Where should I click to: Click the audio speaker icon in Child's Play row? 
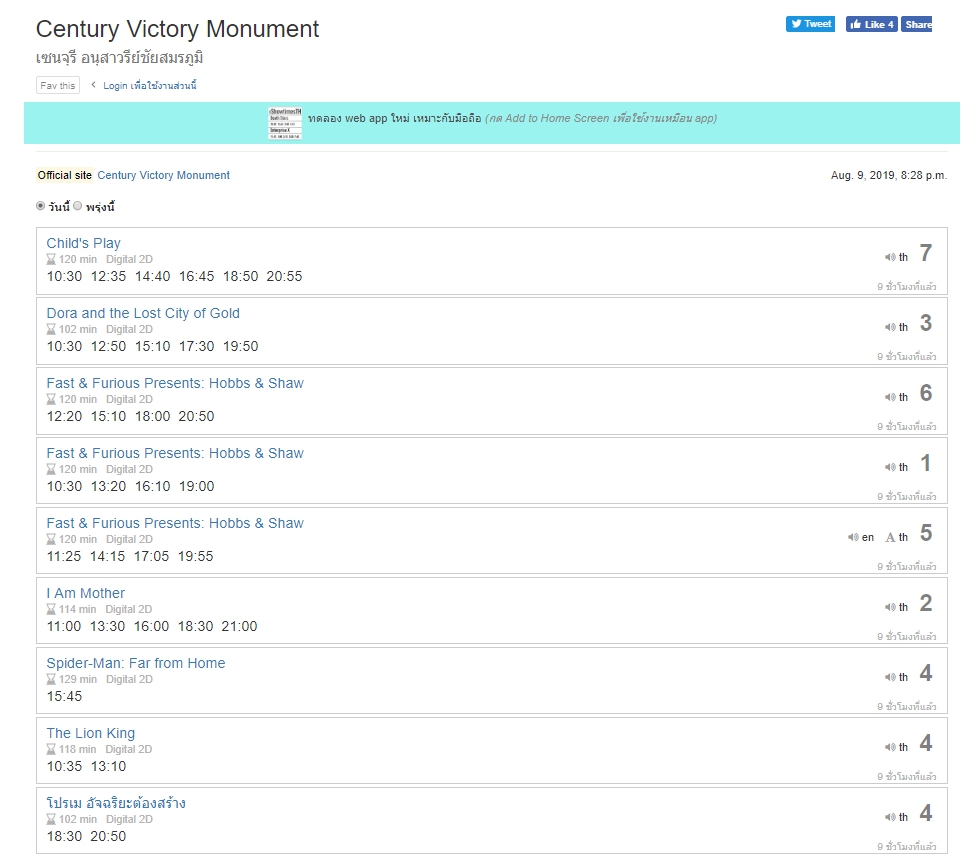point(890,257)
